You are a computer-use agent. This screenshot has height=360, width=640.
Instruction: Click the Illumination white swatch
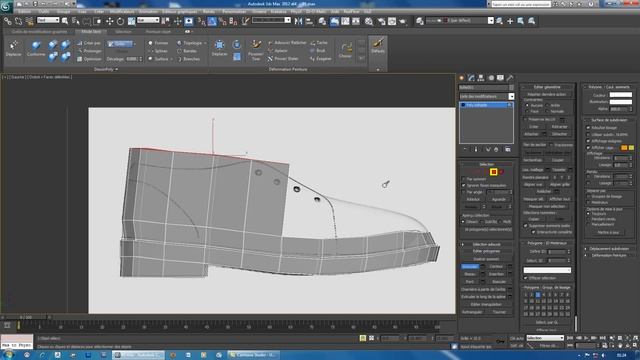[x=620, y=102]
